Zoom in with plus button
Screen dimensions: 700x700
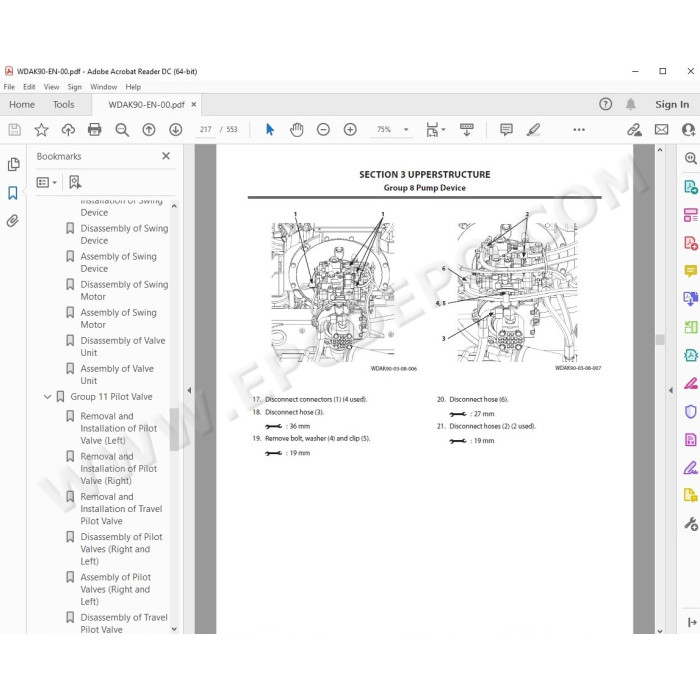[x=350, y=130]
